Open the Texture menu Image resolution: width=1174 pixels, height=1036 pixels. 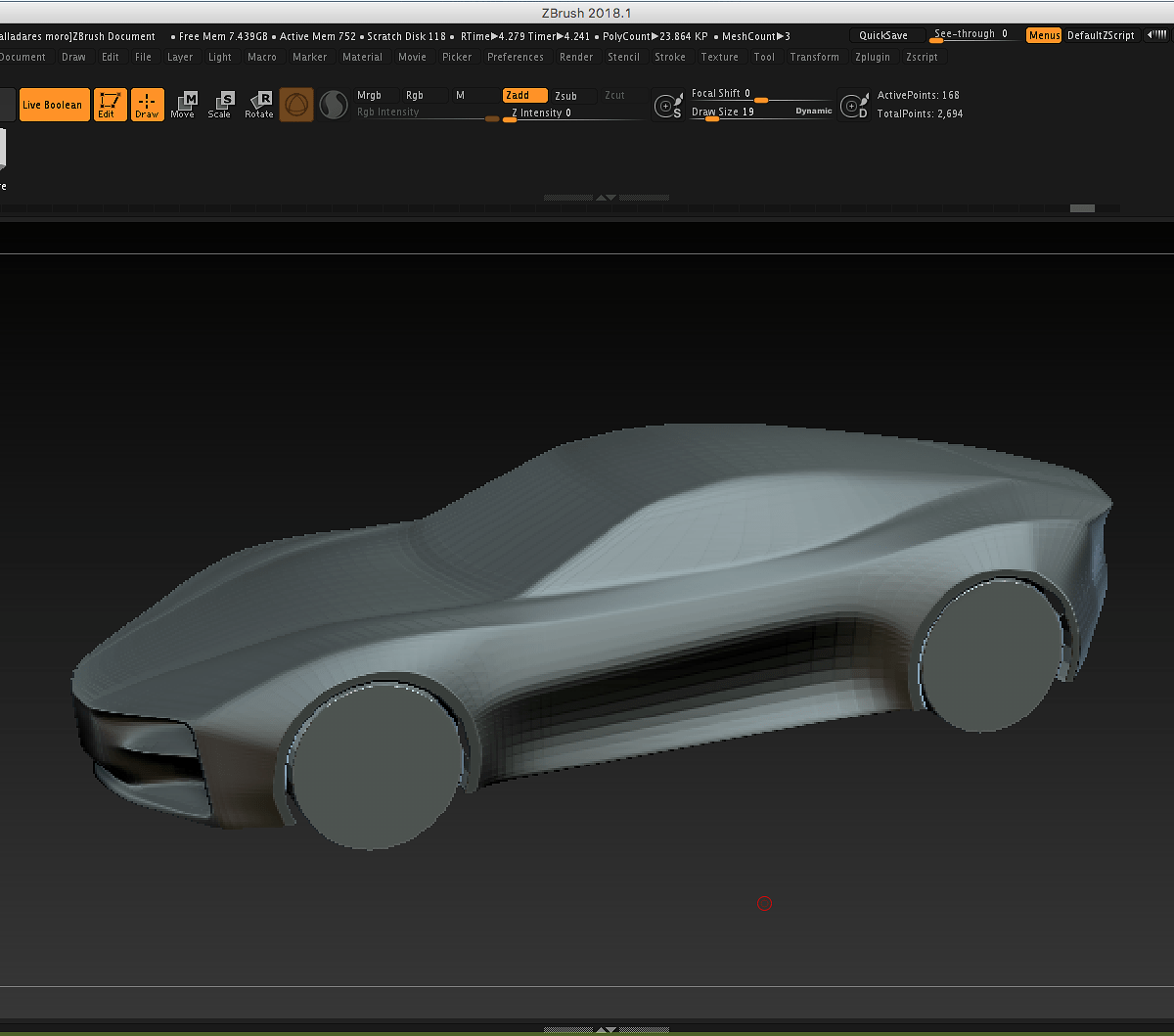[720, 57]
